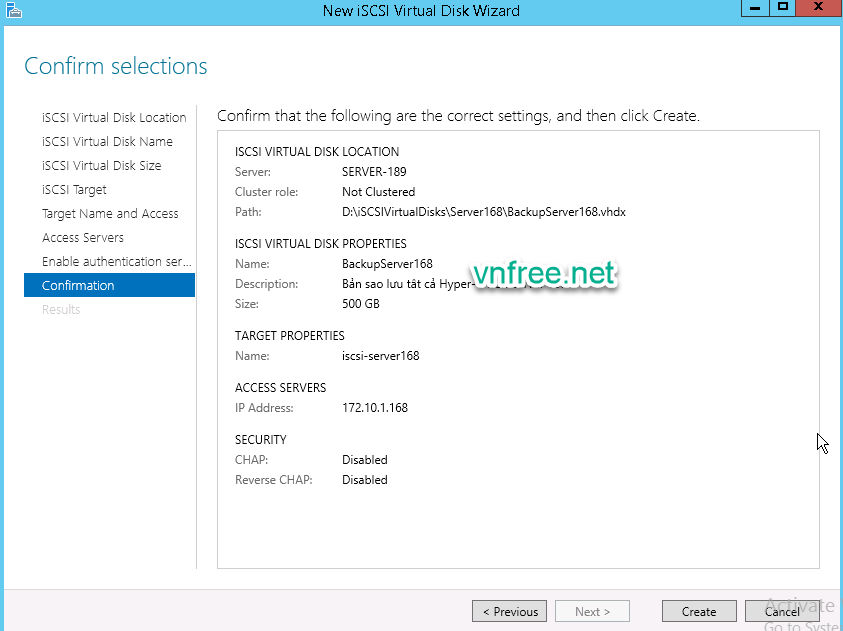The height and width of the screenshot is (631, 843).
Task: Jump to the iSCSI Virtual Disk Size step
Action: coord(101,166)
